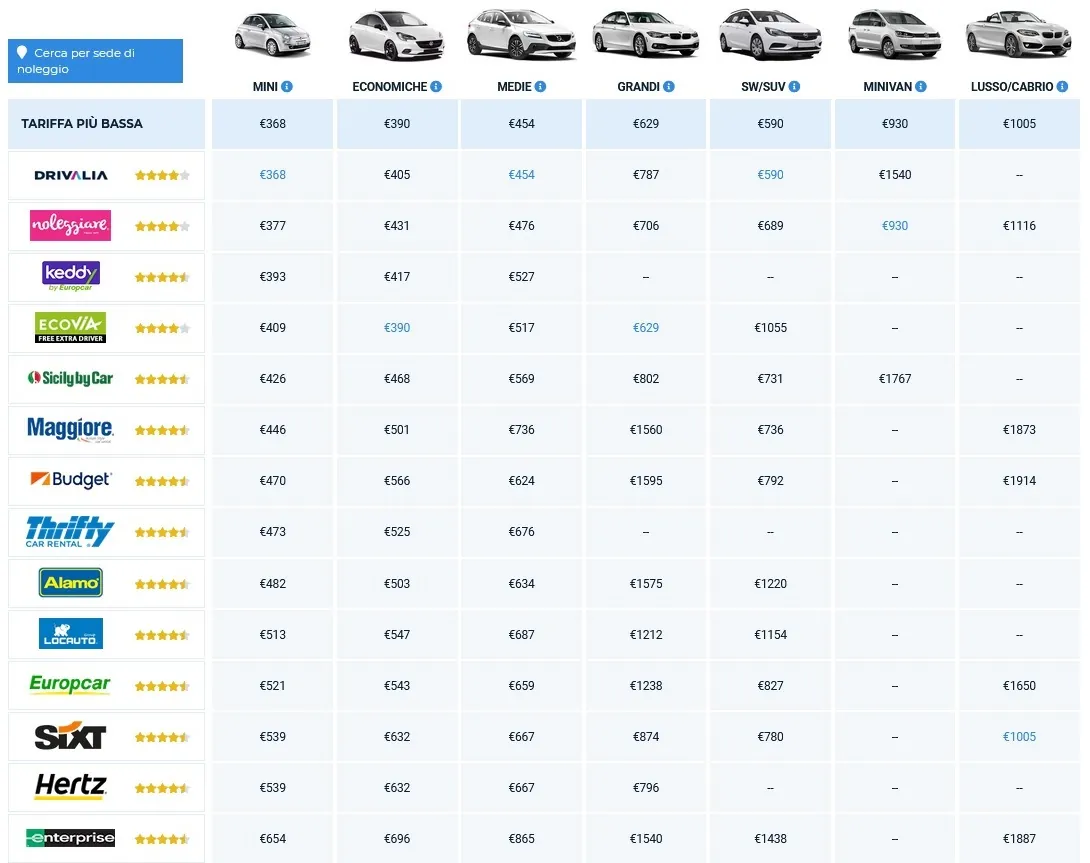This screenshot has height=863, width=1090.
Task: Click Cerca per sede di noleggio button
Action: point(95,61)
